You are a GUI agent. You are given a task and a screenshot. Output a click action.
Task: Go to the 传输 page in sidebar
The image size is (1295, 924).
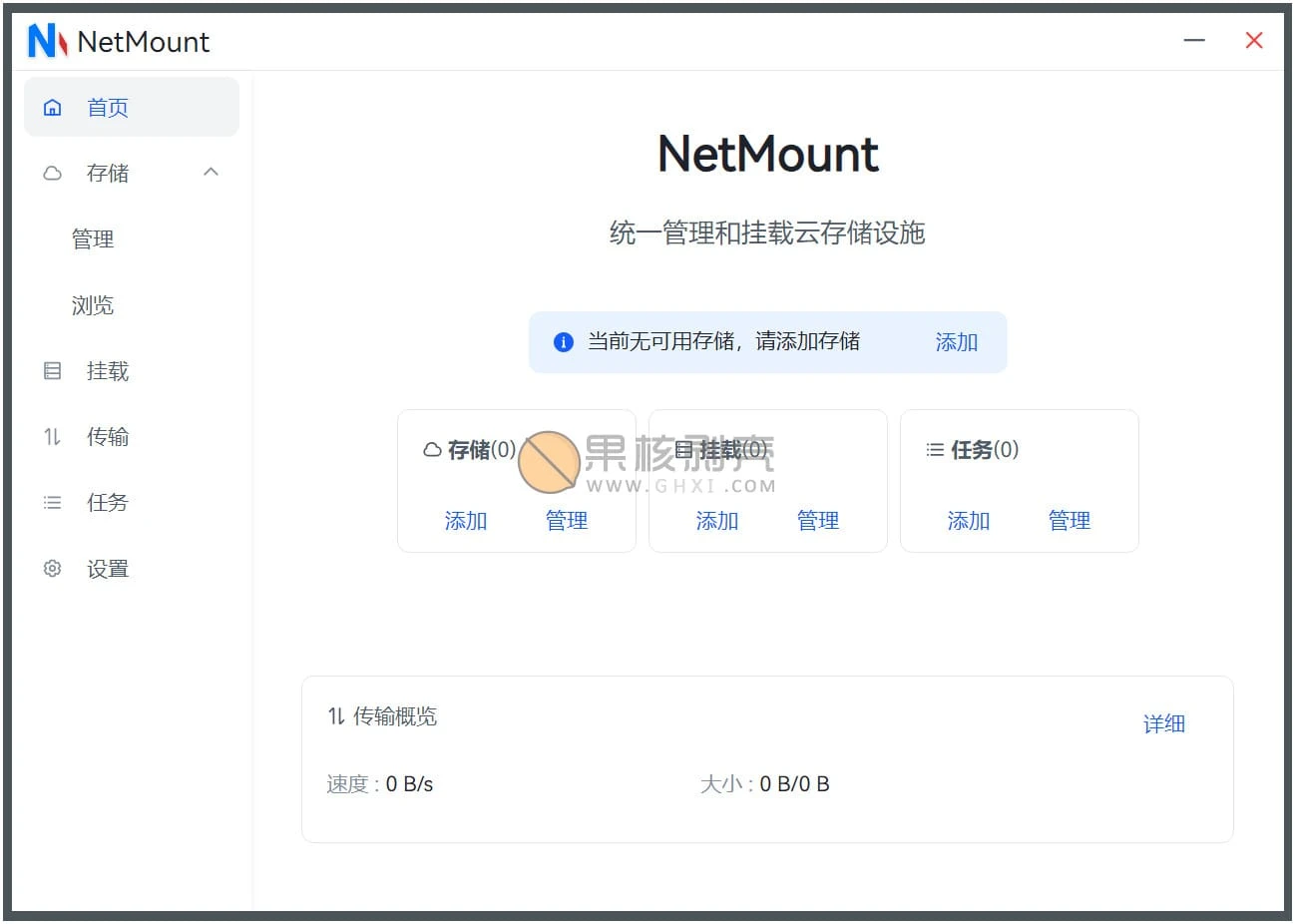click(x=132, y=437)
